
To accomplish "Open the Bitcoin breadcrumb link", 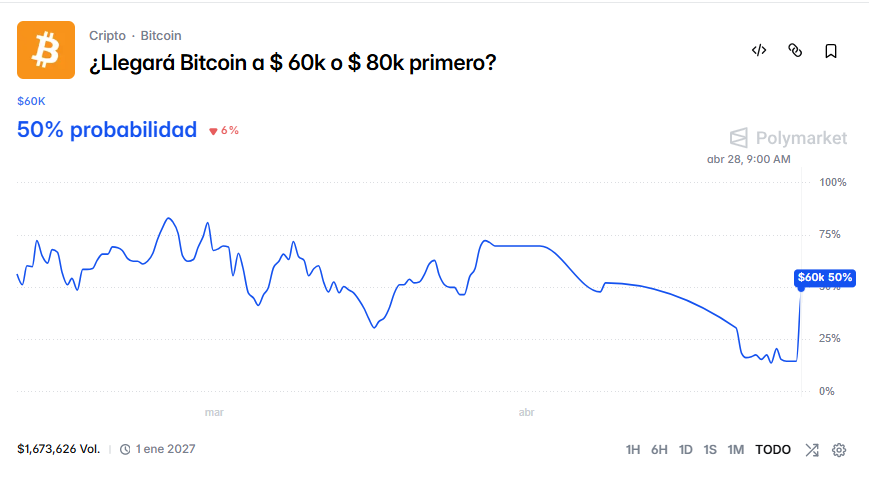I will click(161, 36).
